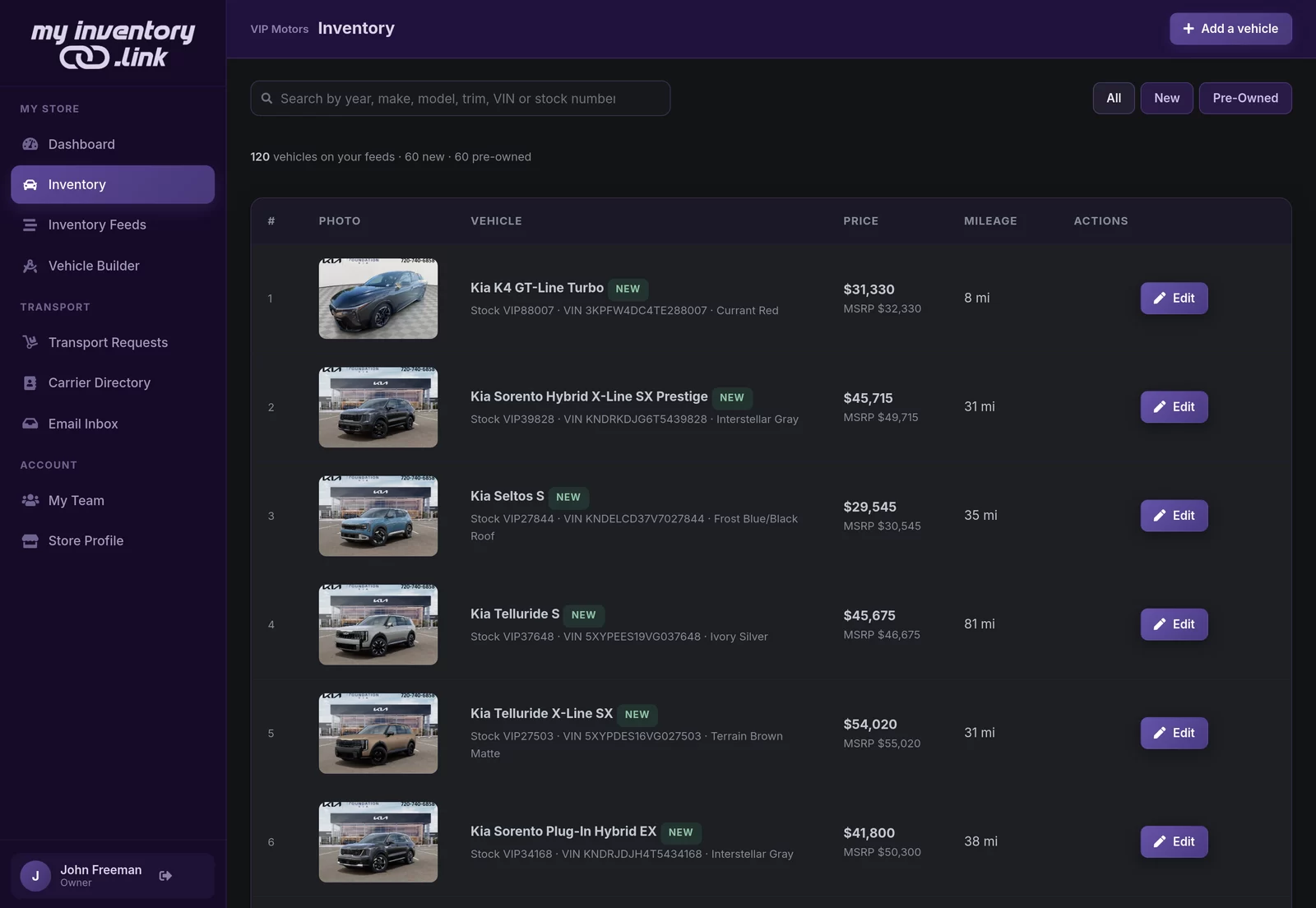Open the Sorento Plug-In Hybrid EX photo
Image resolution: width=1316 pixels, height=908 pixels.
[x=378, y=841]
